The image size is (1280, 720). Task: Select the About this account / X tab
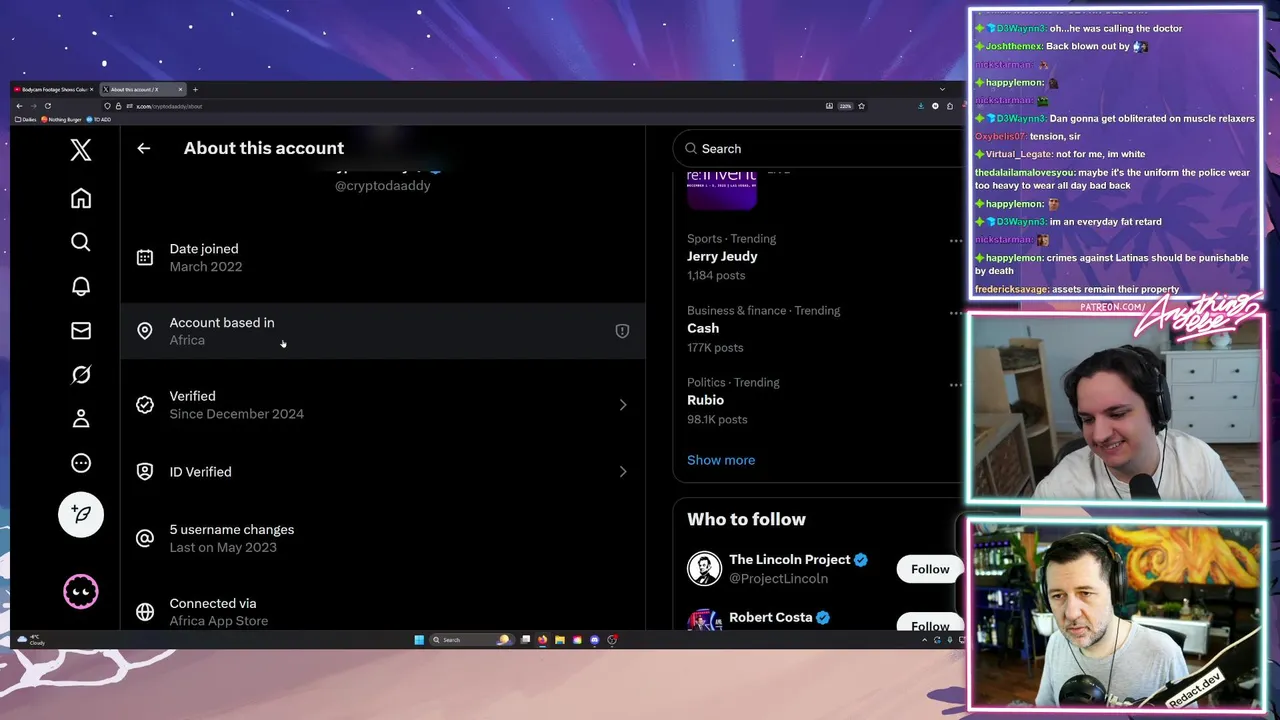(143, 89)
